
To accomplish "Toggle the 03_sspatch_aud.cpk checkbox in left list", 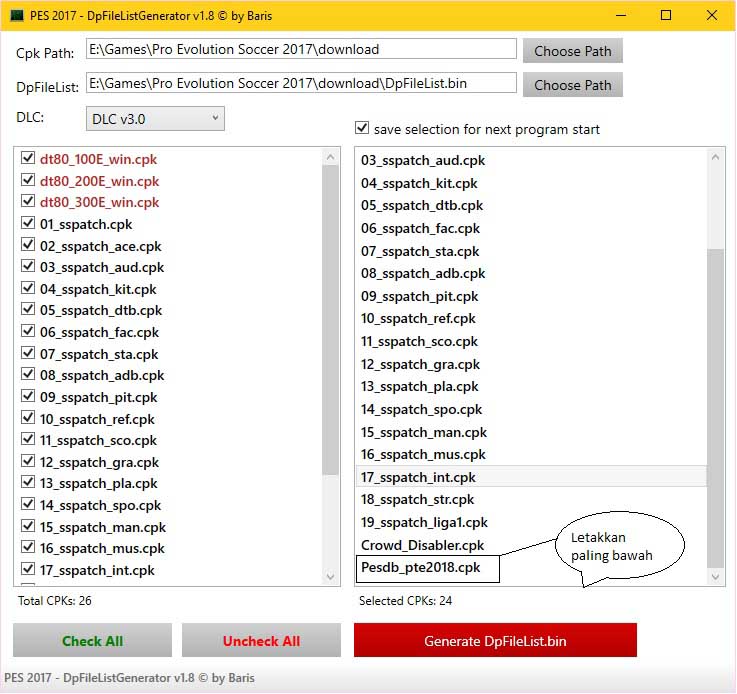I will [28, 266].
